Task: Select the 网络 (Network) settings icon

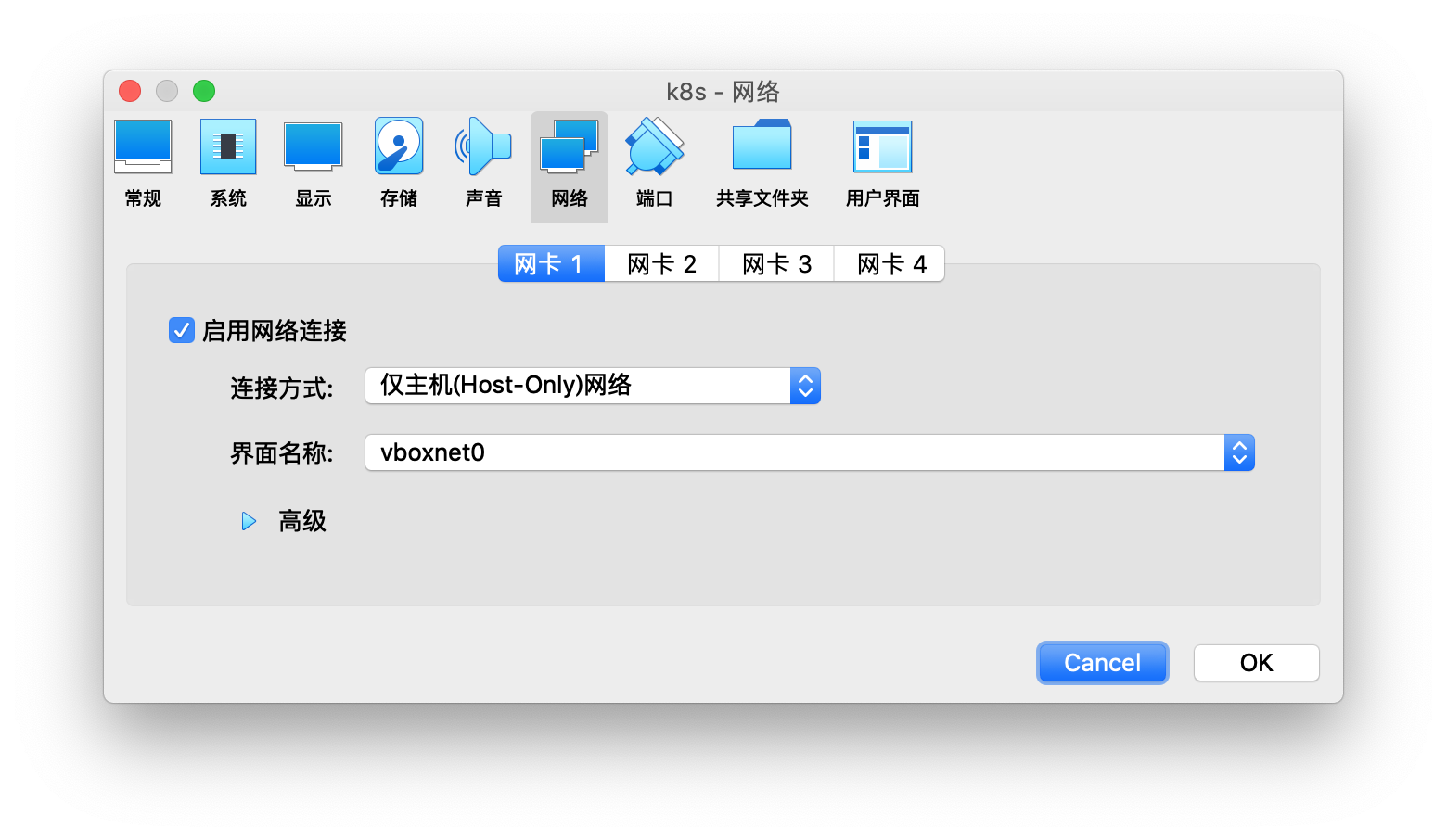Action: click(569, 165)
